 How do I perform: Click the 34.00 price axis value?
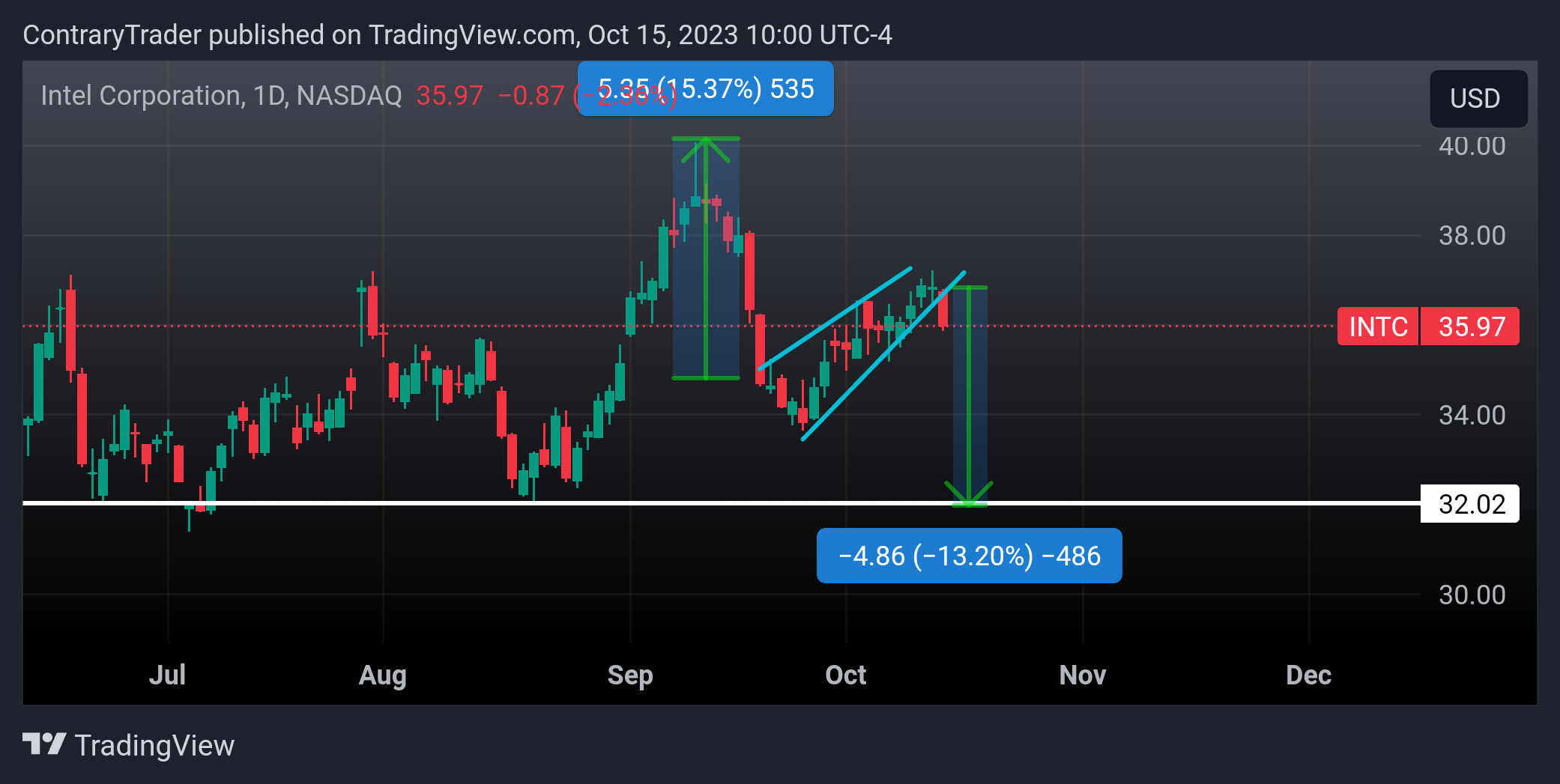tap(1472, 416)
